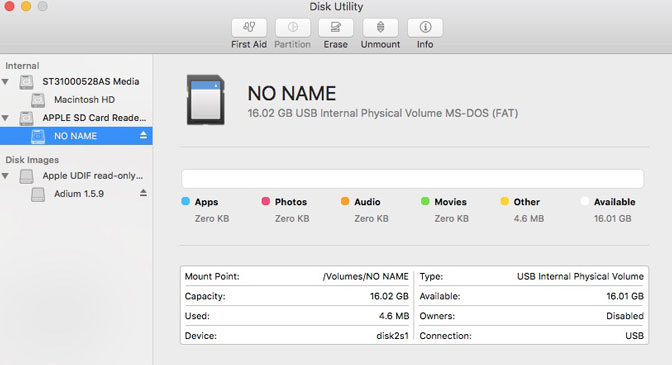Click the Adium 1.5.9 volume icon
Viewport: 672px width, 365px height.
[38, 194]
